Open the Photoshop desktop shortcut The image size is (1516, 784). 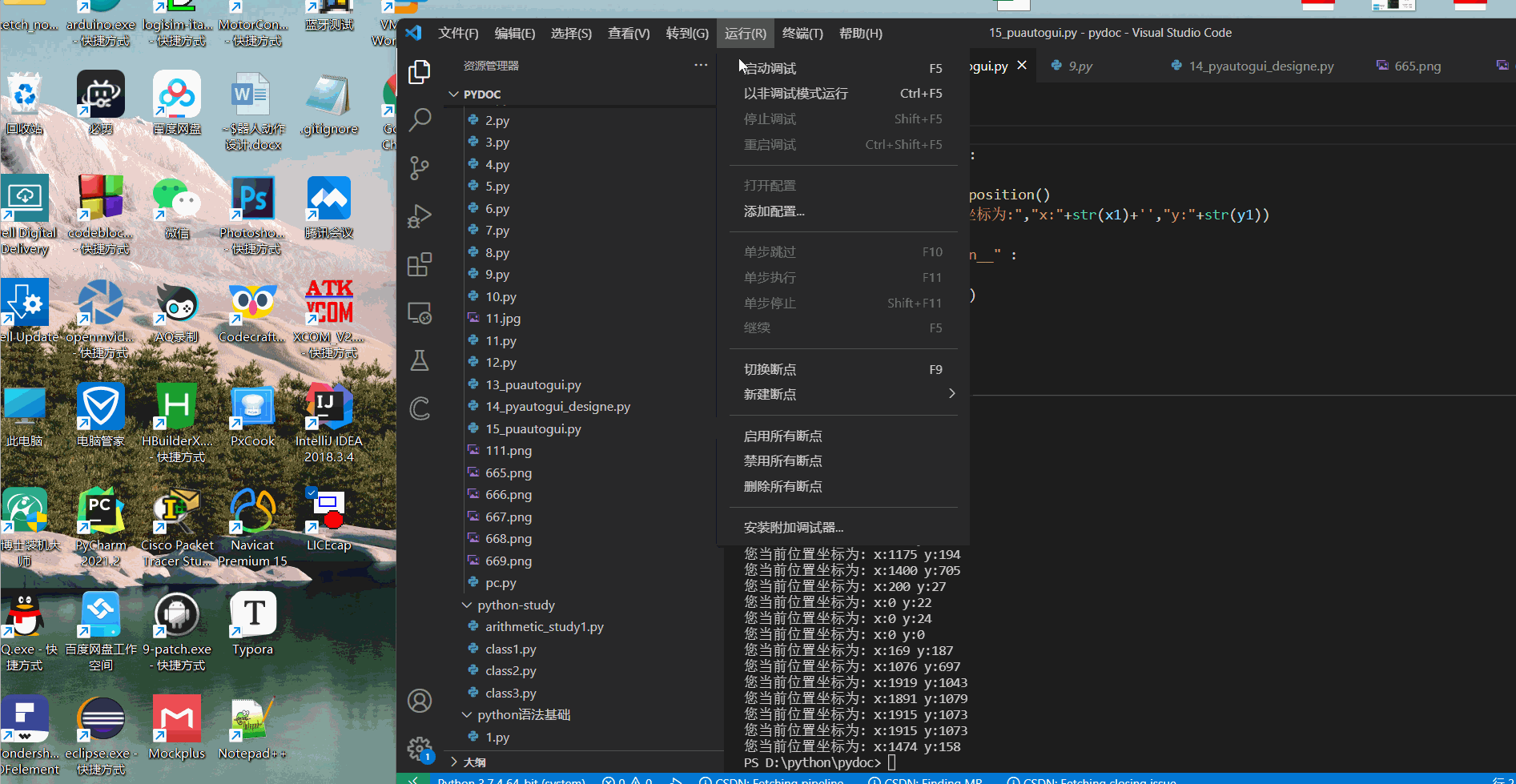click(x=253, y=215)
